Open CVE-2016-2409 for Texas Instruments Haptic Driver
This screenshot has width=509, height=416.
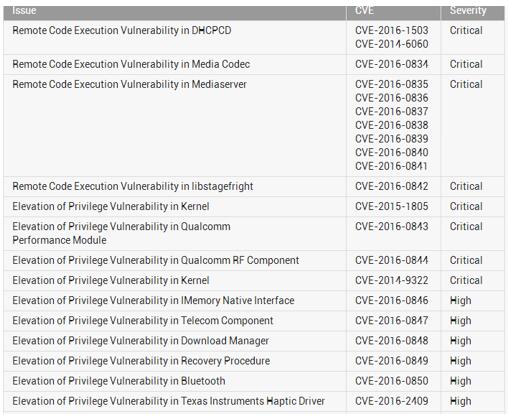pyautogui.click(x=392, y=401)
